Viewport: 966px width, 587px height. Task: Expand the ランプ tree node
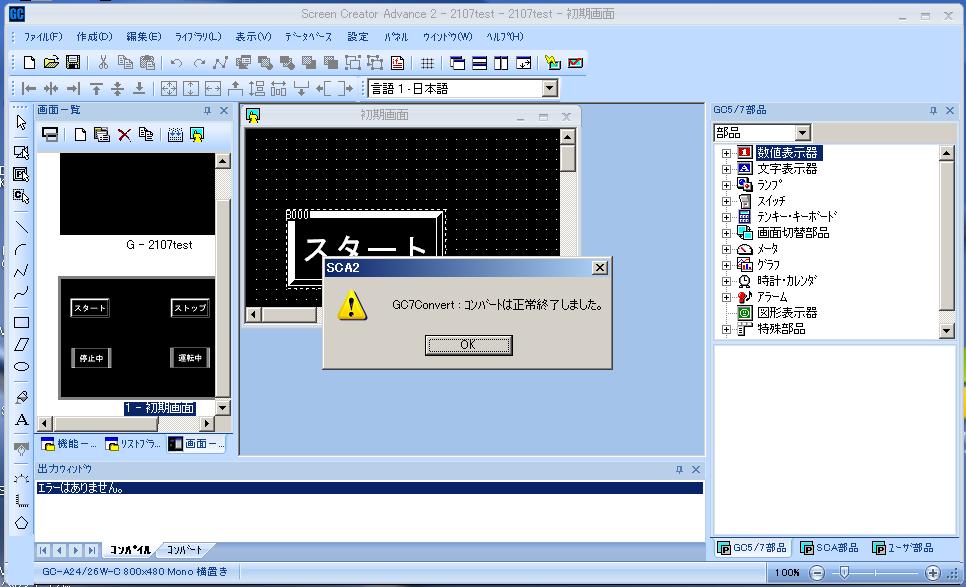[x=726, y=185]
